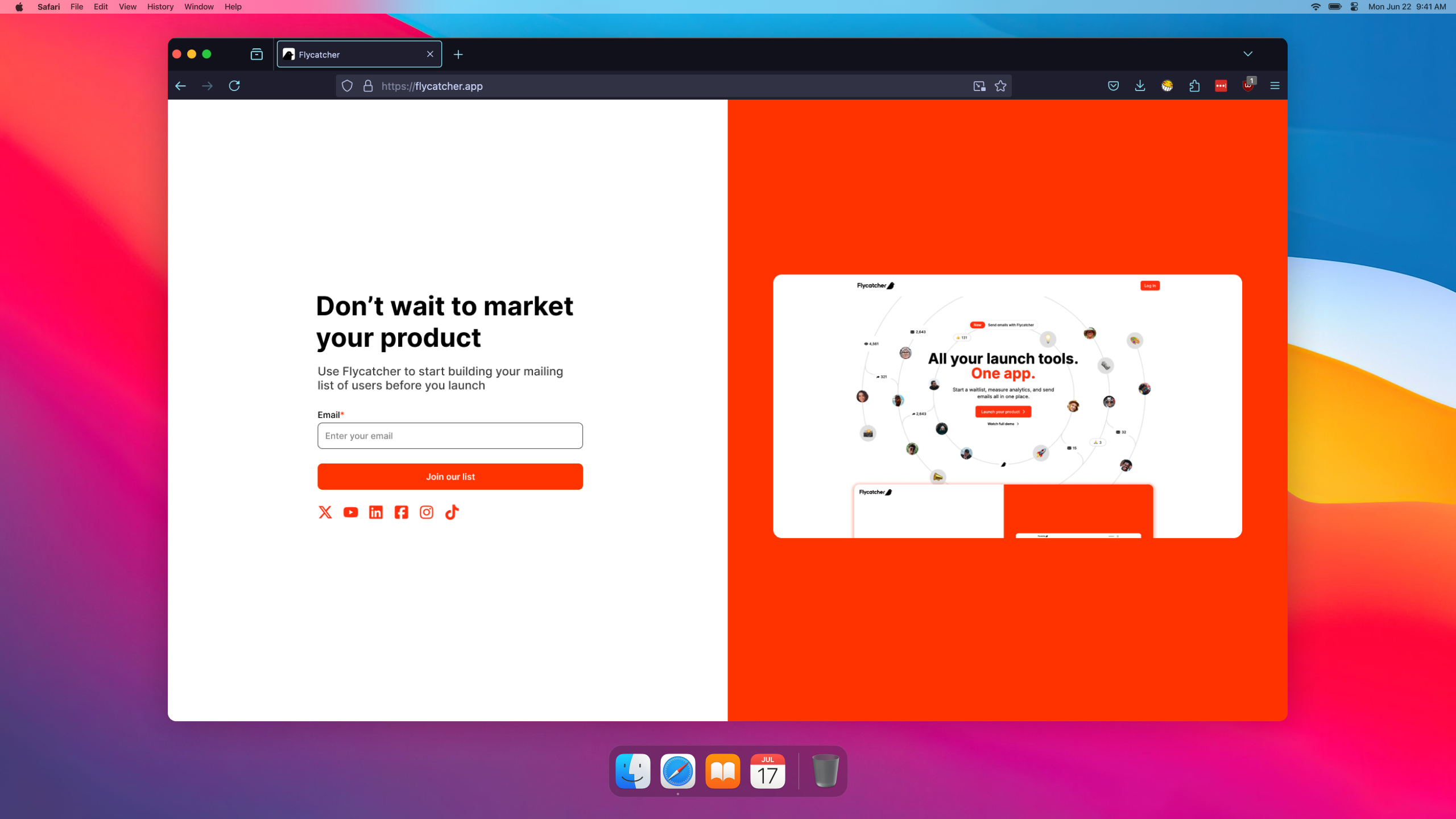Open the Facebook social link
This screenshot has width=1456, height=819.
[x=401, y=512]
